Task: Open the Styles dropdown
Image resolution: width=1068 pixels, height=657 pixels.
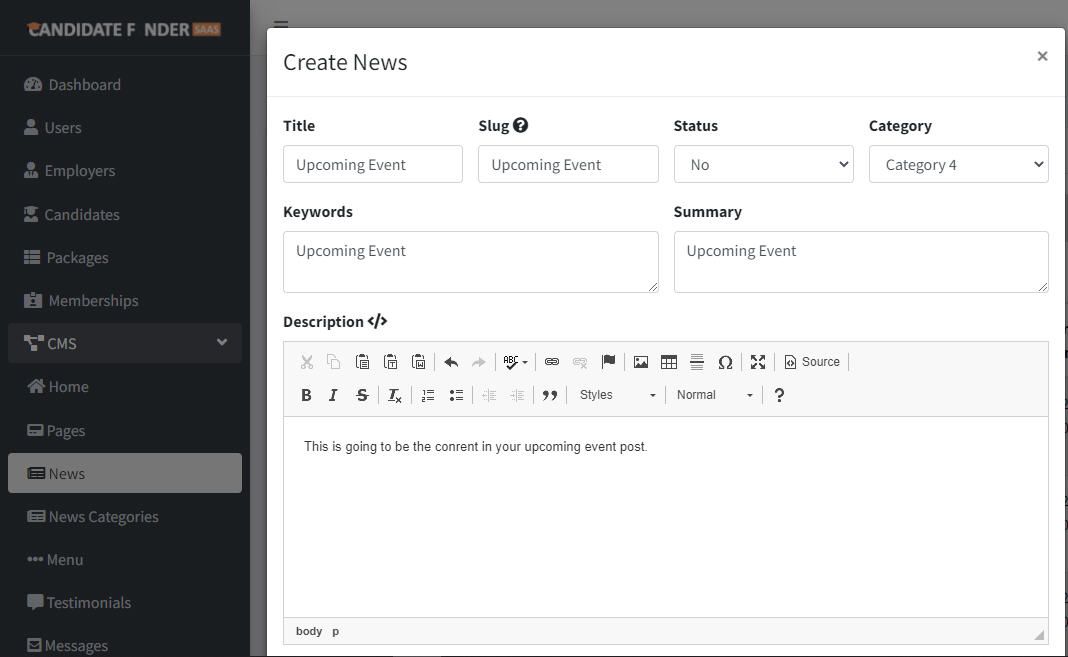Action: (x=617, y=395)
